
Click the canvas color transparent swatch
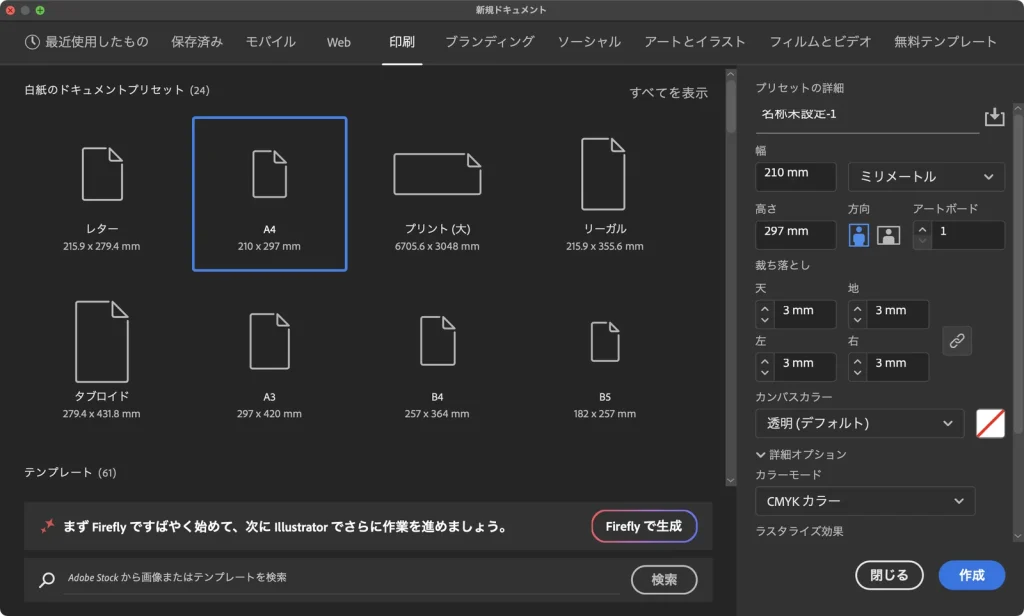click(x=990, y=423)
